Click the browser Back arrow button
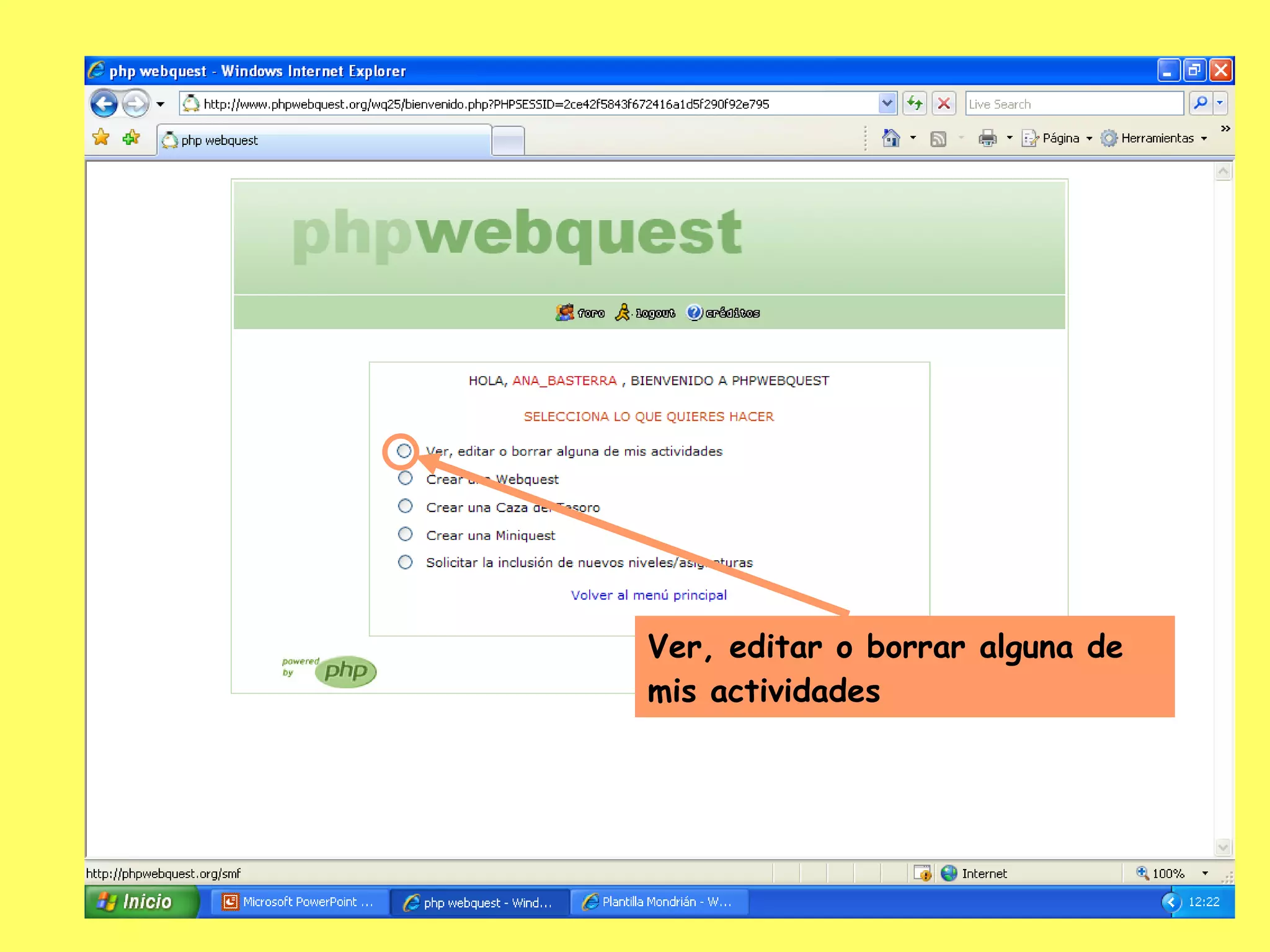The width and height of the screenshot is (1270, 952). (104, 104)
